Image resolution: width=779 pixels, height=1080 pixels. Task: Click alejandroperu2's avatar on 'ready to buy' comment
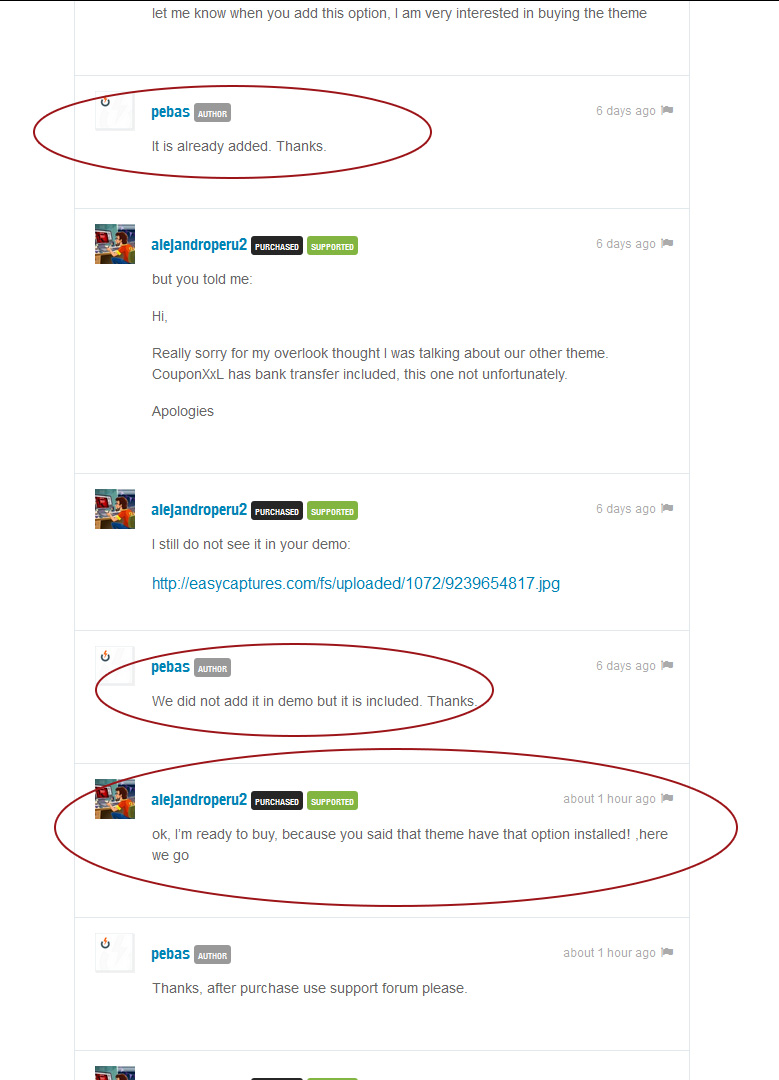click(x=115, y=799)
